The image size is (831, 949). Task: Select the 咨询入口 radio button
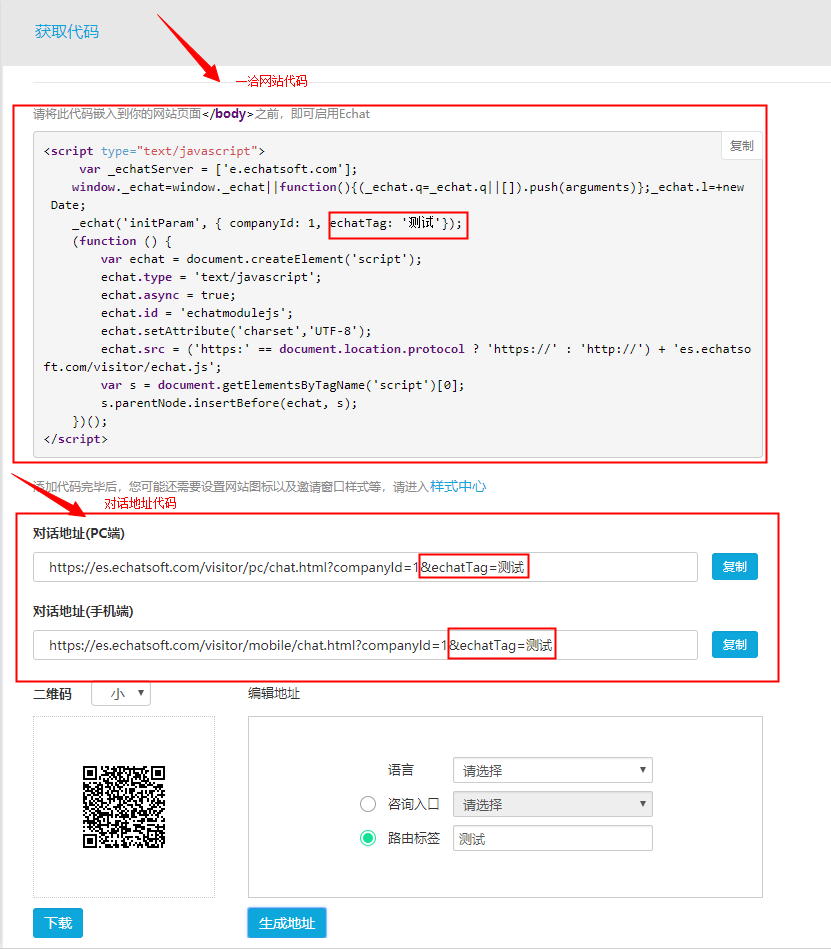point(368,804)
